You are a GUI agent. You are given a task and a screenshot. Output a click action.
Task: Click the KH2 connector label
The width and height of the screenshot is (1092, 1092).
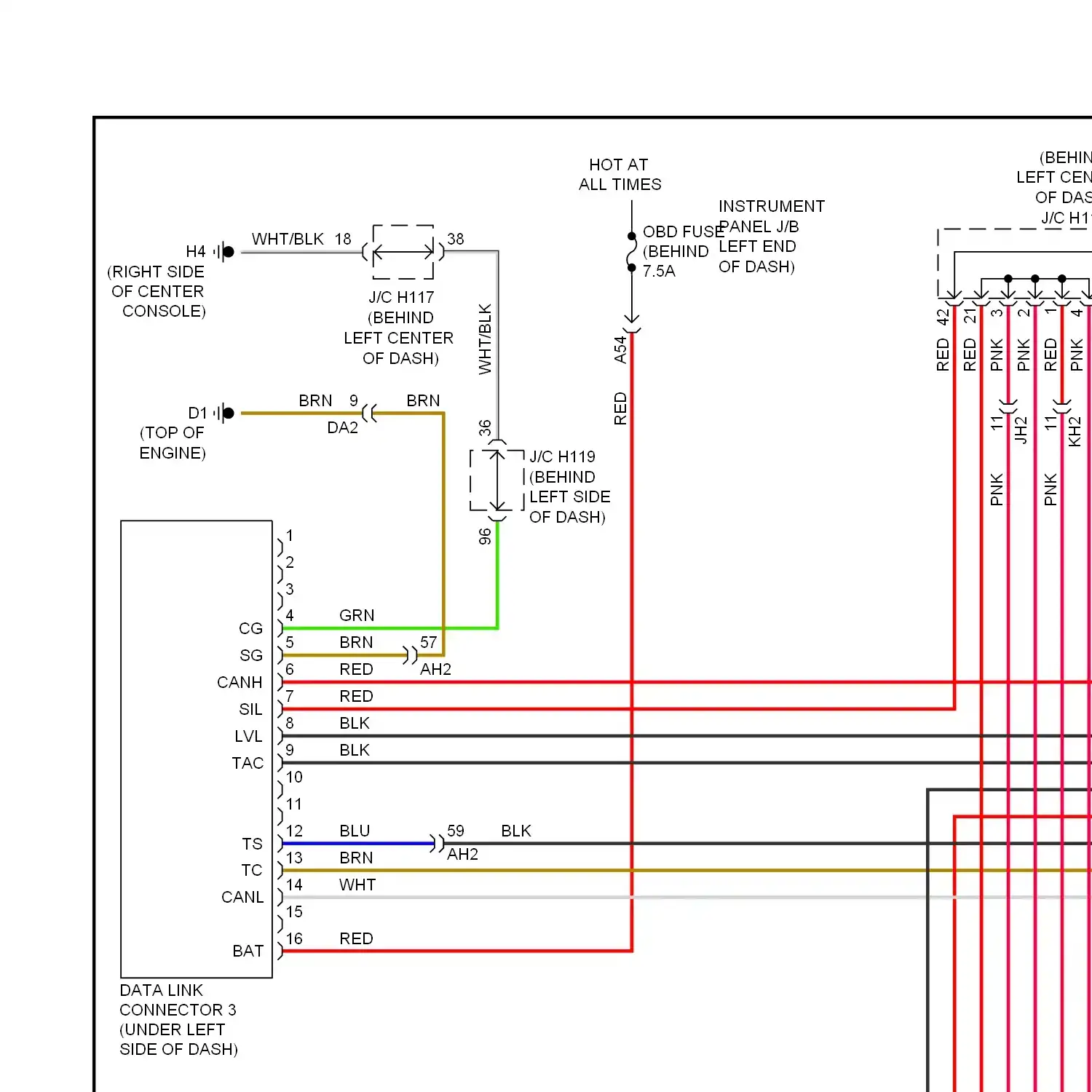click(x=1075, y=431)
